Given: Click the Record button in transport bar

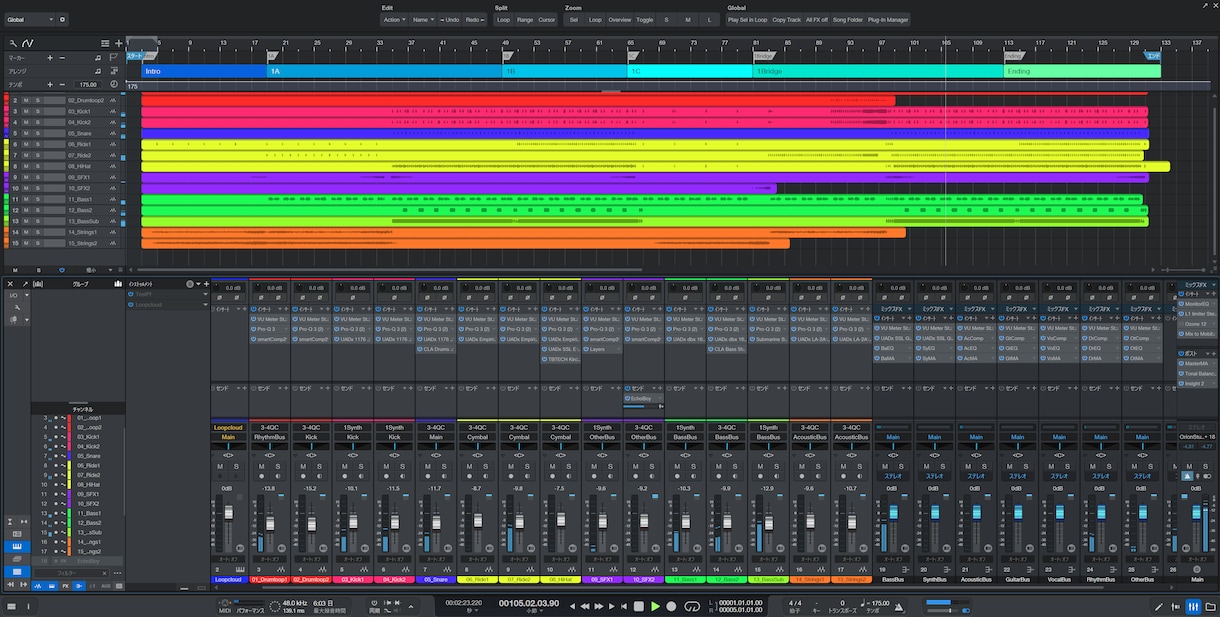Looking at the screenshot, I should 672,606.
